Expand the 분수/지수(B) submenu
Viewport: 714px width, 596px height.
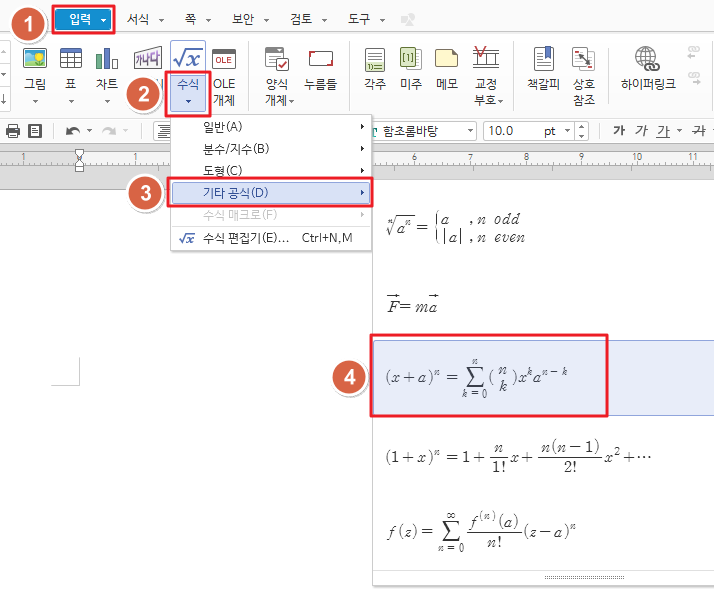coord(271,148)
